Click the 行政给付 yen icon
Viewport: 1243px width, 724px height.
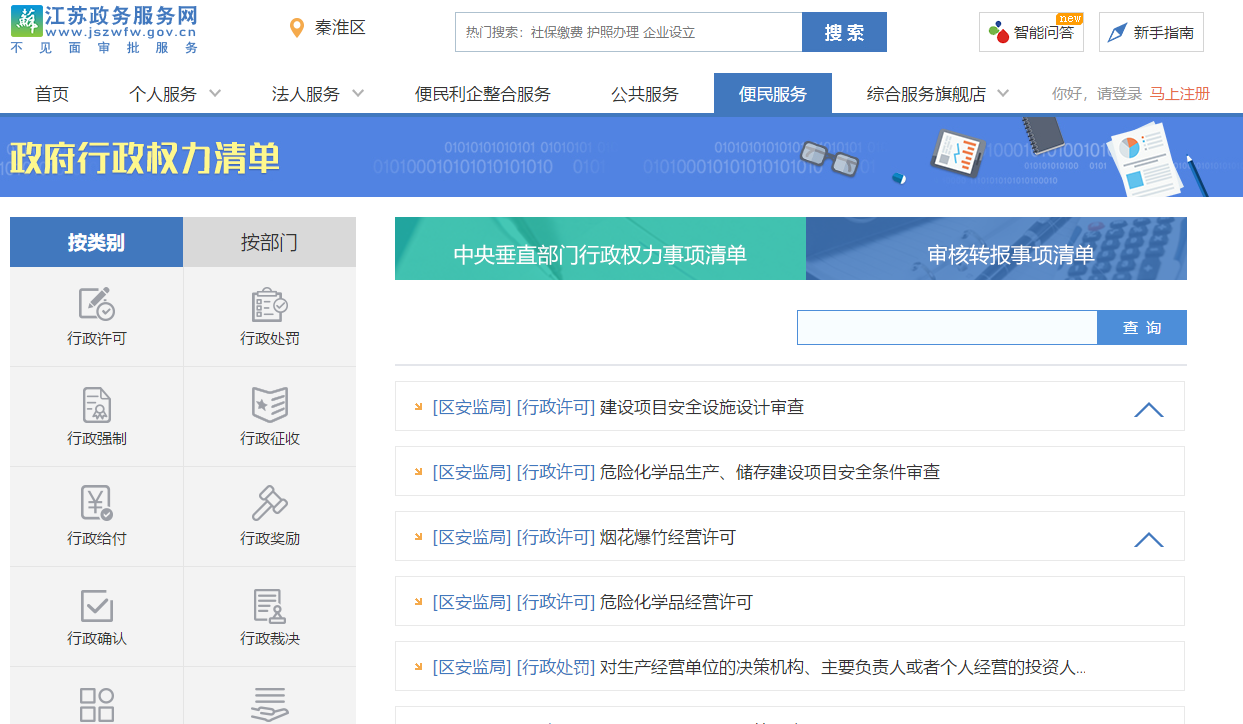coord(97,503)
